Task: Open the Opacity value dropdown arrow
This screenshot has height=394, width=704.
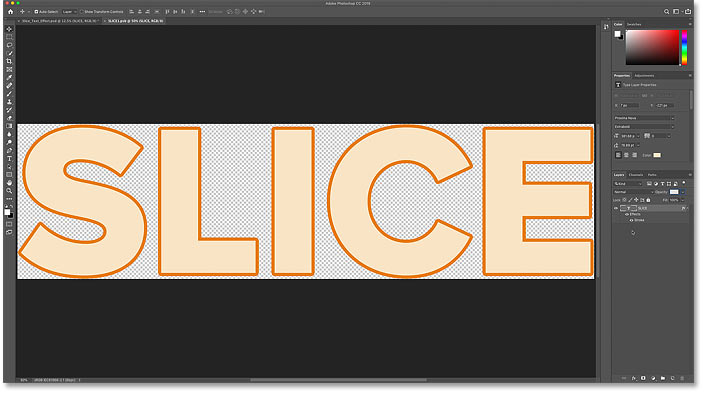Action: click(682, 192)
